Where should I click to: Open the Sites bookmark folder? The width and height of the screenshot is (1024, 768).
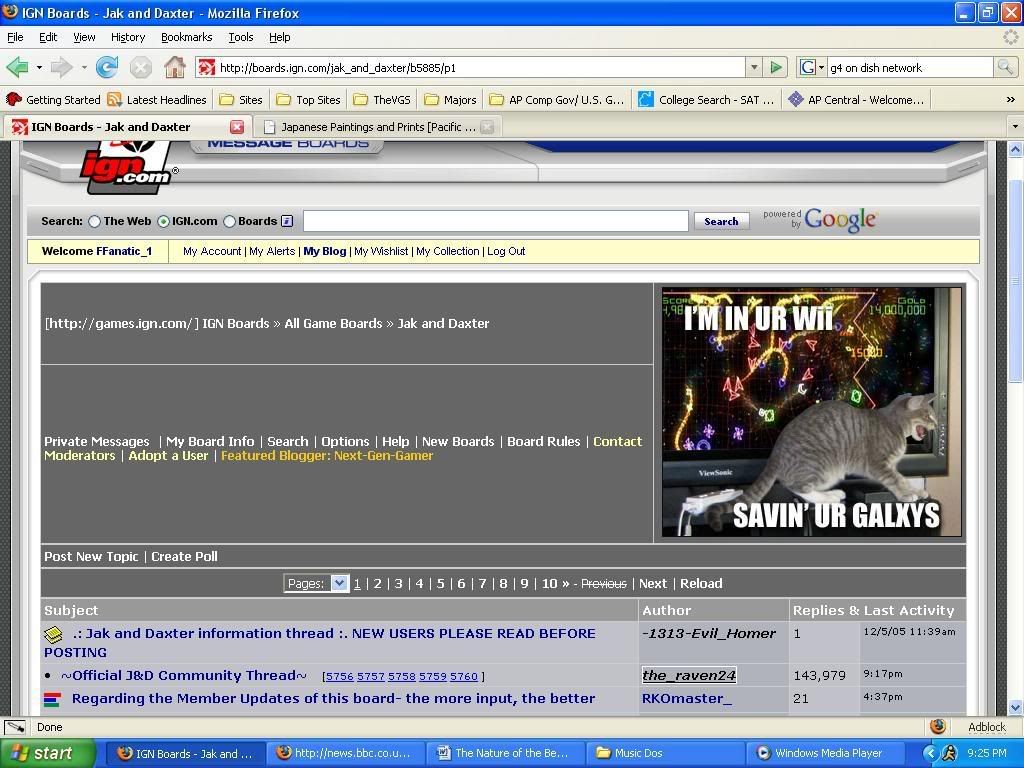241,100
